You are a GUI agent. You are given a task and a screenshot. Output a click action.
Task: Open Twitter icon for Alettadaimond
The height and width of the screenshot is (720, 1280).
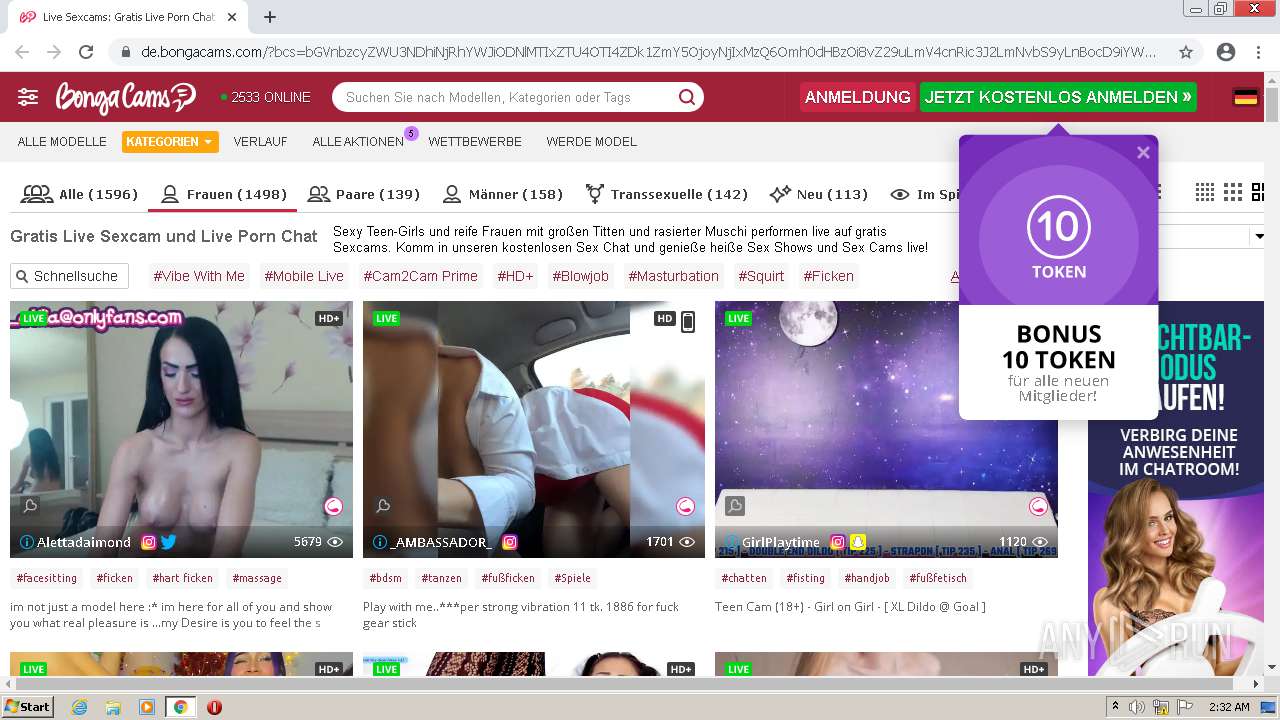(168, 542)
